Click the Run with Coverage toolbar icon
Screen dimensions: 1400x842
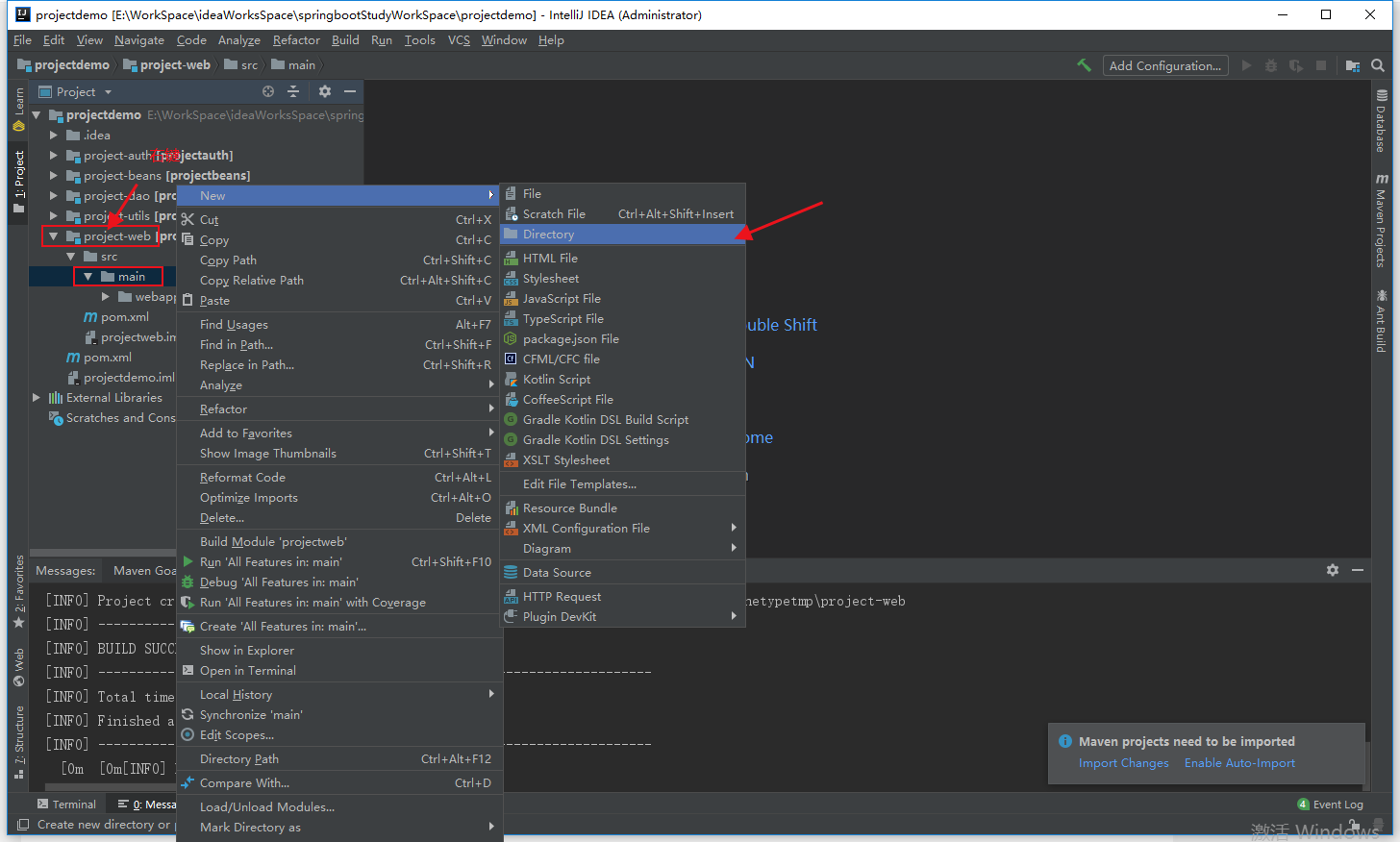(1296, 65)
